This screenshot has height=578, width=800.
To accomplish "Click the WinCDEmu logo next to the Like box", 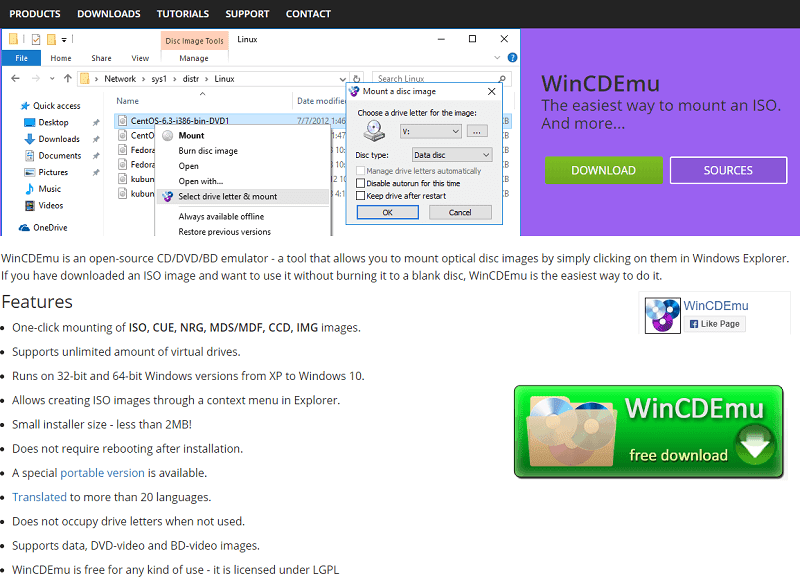I will [x=664, y=313].
